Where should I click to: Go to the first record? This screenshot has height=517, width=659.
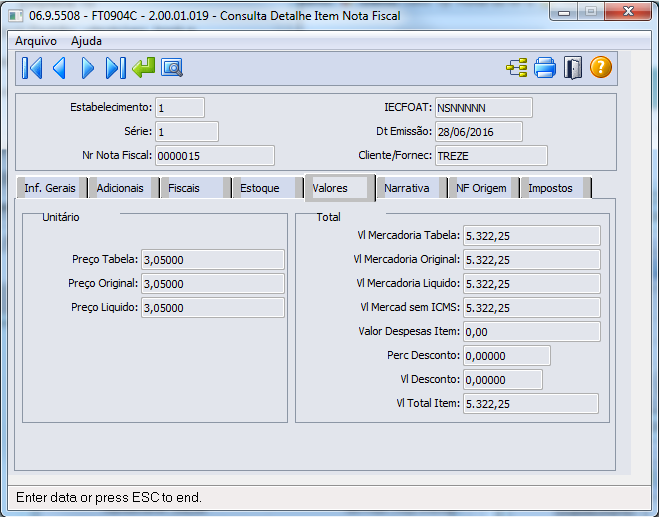tap(32, 68)
